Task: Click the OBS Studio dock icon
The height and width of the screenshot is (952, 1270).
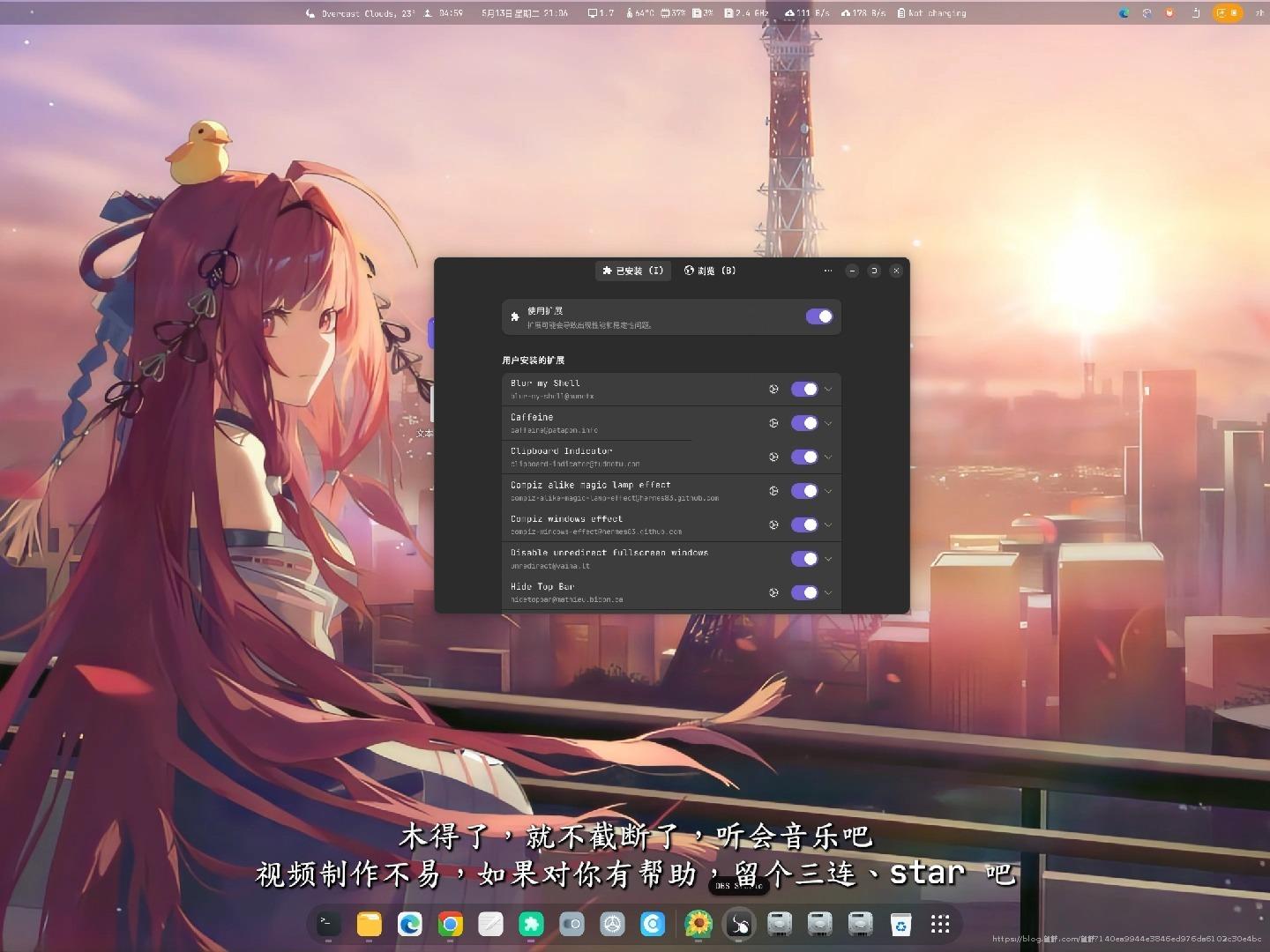Action: click(x=739, y=924)
